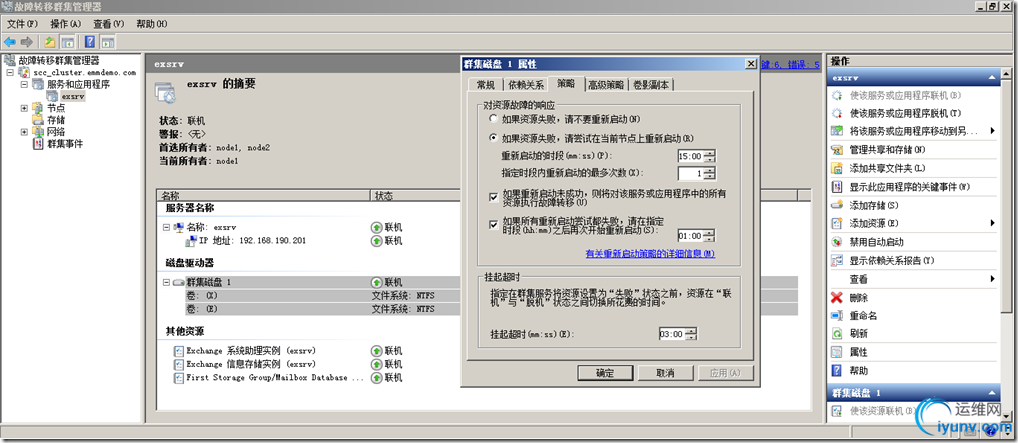The height and width of the screenshot is (443, 1018).
Task: Open the 帮助(H) menu
Action: (151, 24)
